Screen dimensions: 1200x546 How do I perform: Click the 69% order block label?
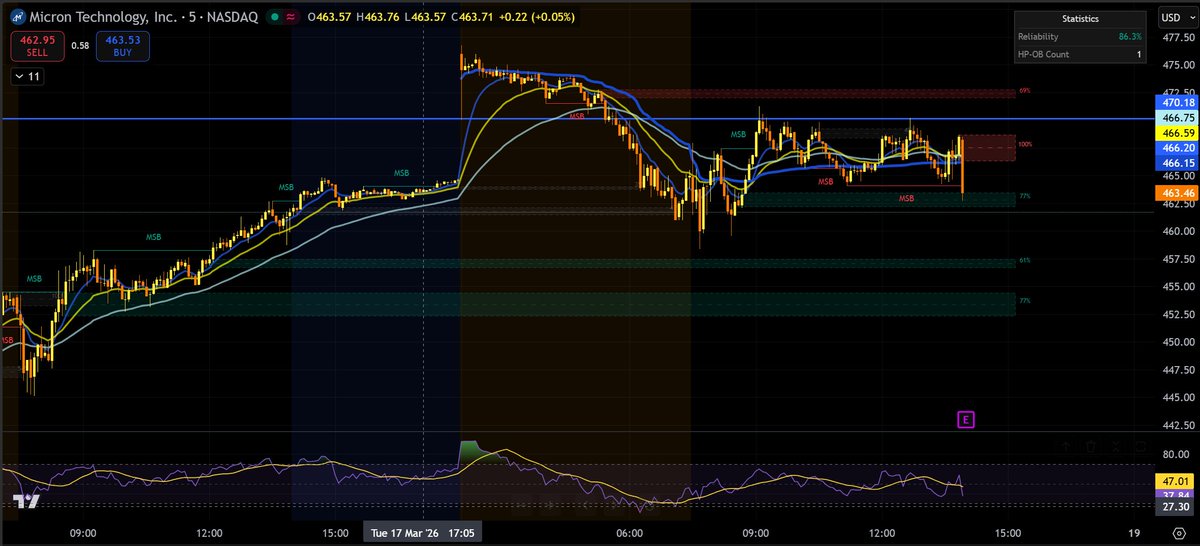(1024, 90)
